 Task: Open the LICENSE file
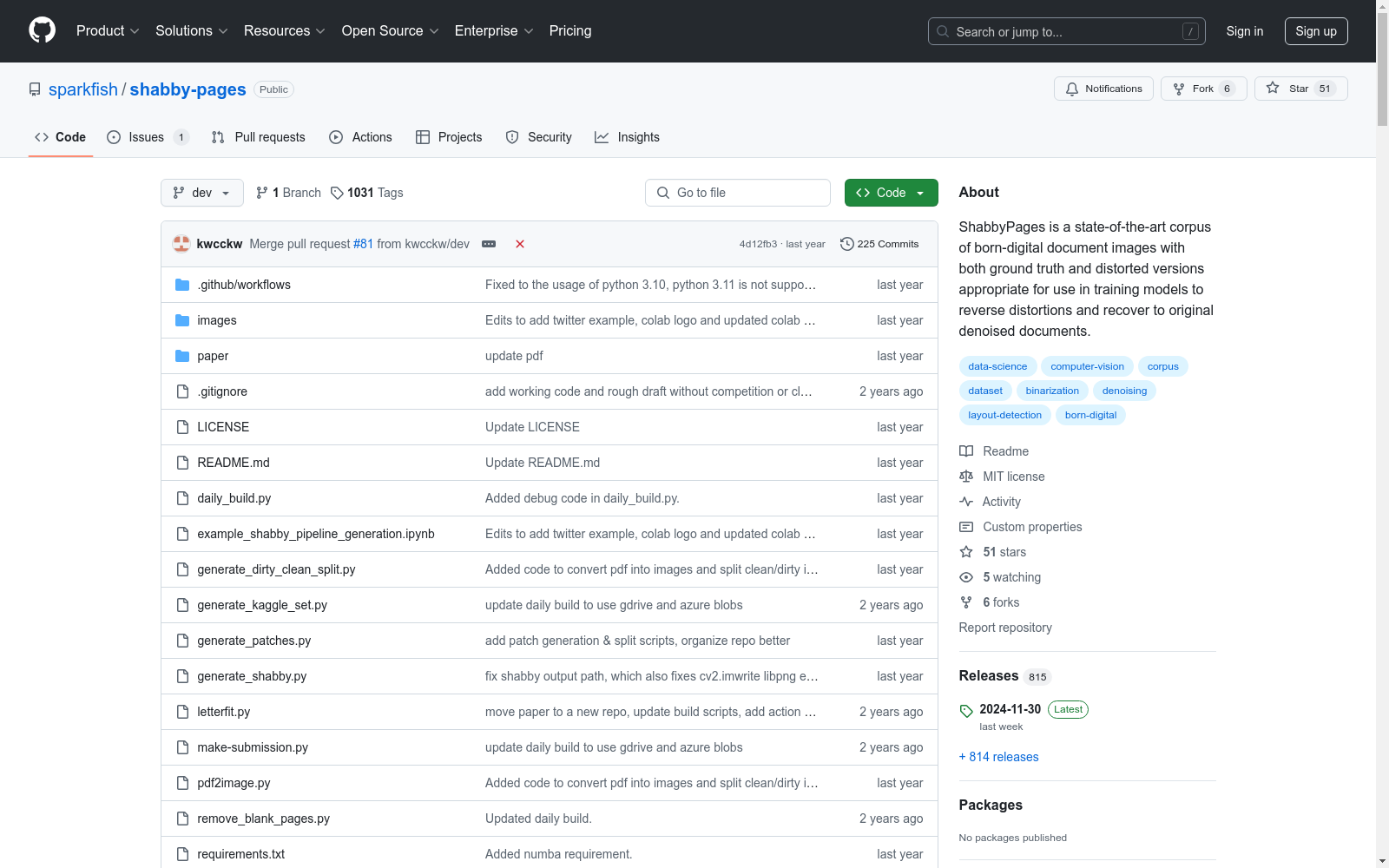(x=223, y=427)
